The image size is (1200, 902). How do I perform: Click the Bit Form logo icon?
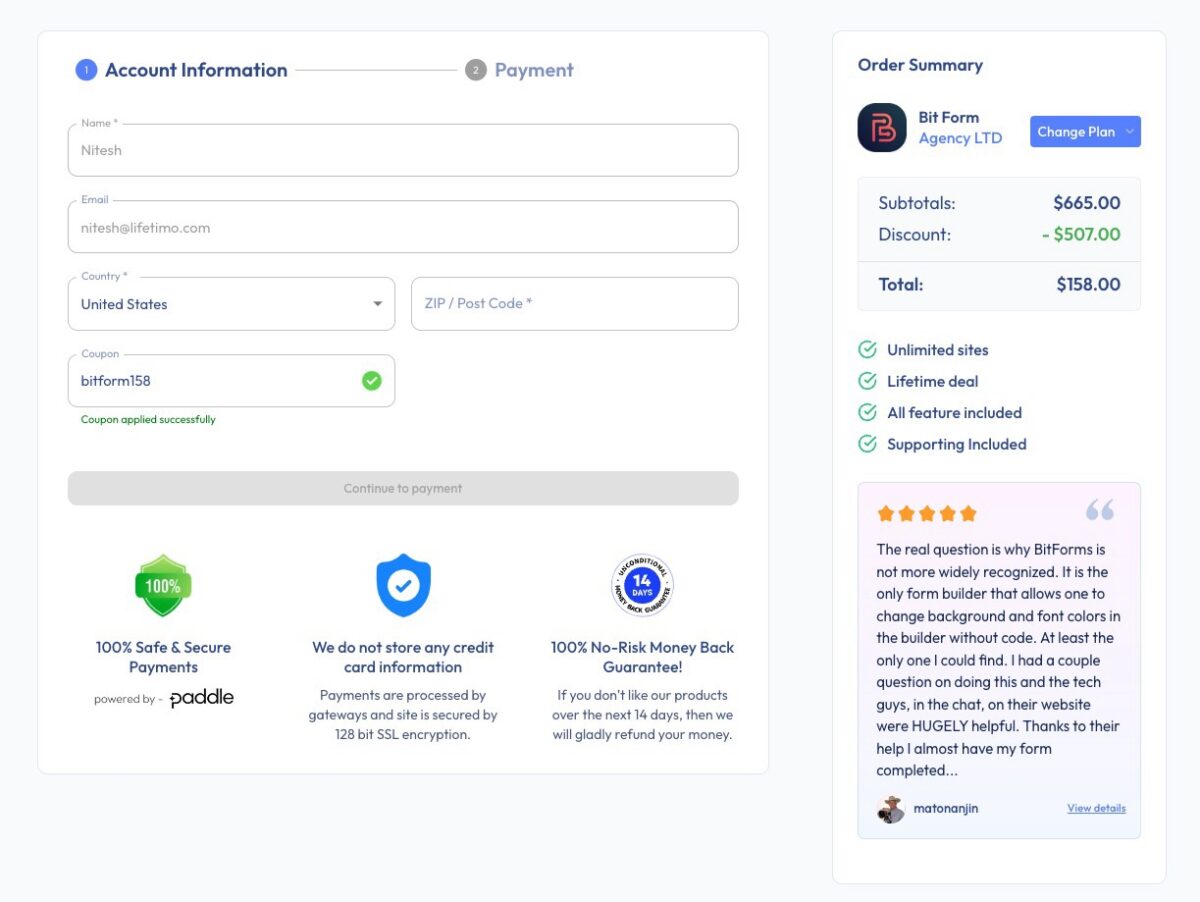click(881, 128)
